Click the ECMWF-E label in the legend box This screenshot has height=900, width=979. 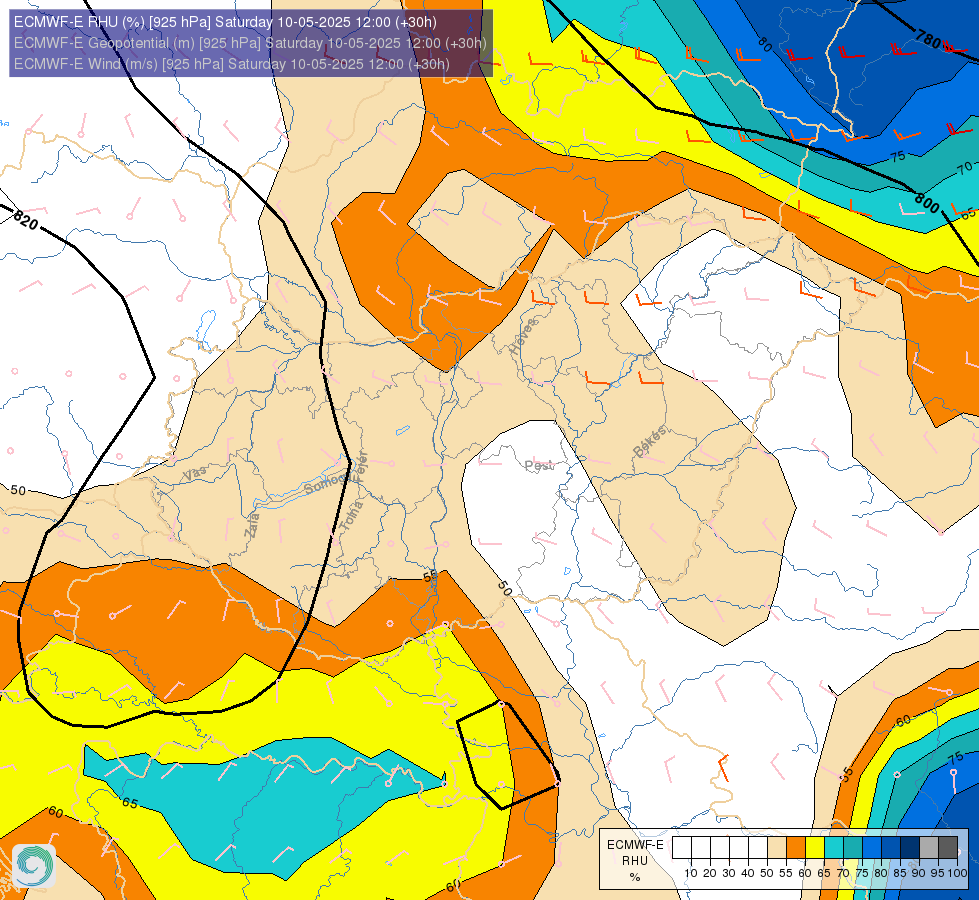point(635,844)
